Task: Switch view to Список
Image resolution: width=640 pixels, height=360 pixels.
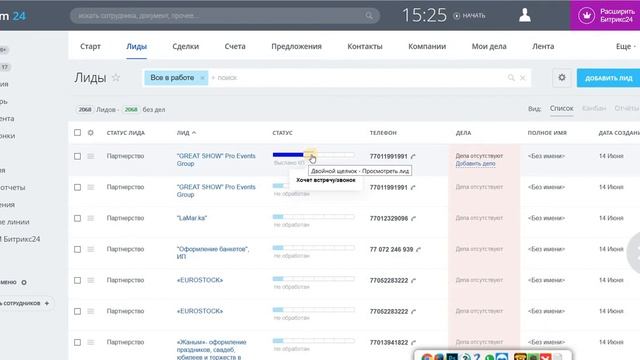Action: click(x=562, y=109)
